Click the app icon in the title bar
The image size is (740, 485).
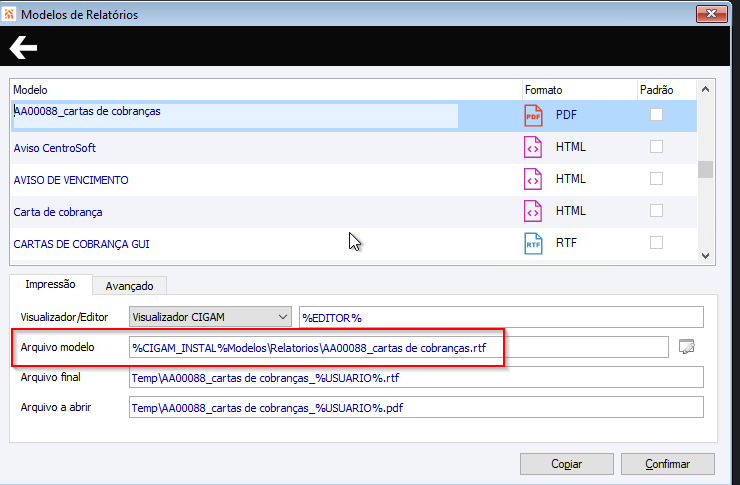point(9,14)
